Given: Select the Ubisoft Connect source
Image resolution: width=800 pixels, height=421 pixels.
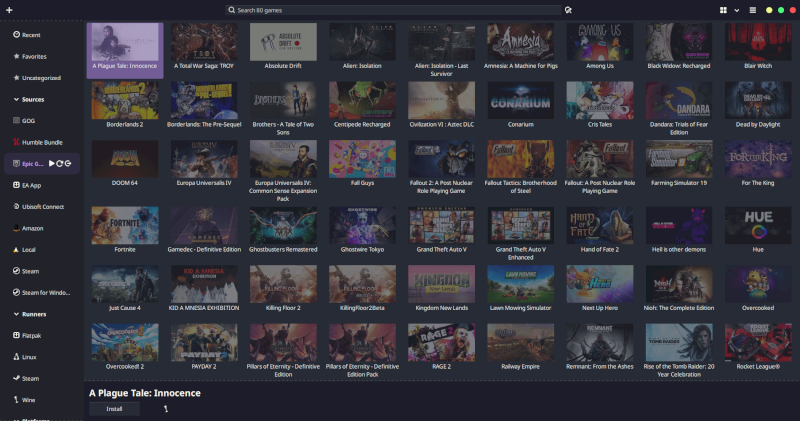Looking at the screenshot, I should [x=42, y=207].
